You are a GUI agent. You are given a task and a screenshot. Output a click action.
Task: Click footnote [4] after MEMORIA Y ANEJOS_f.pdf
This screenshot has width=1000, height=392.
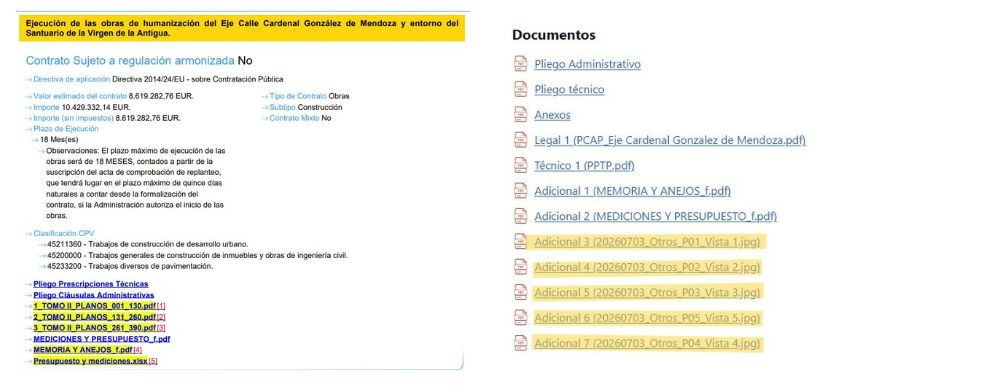138,350
